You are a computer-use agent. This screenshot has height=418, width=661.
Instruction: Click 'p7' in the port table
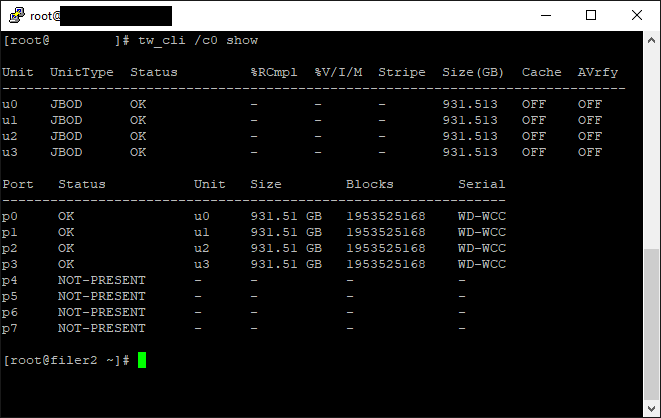[x=10, y=329]
